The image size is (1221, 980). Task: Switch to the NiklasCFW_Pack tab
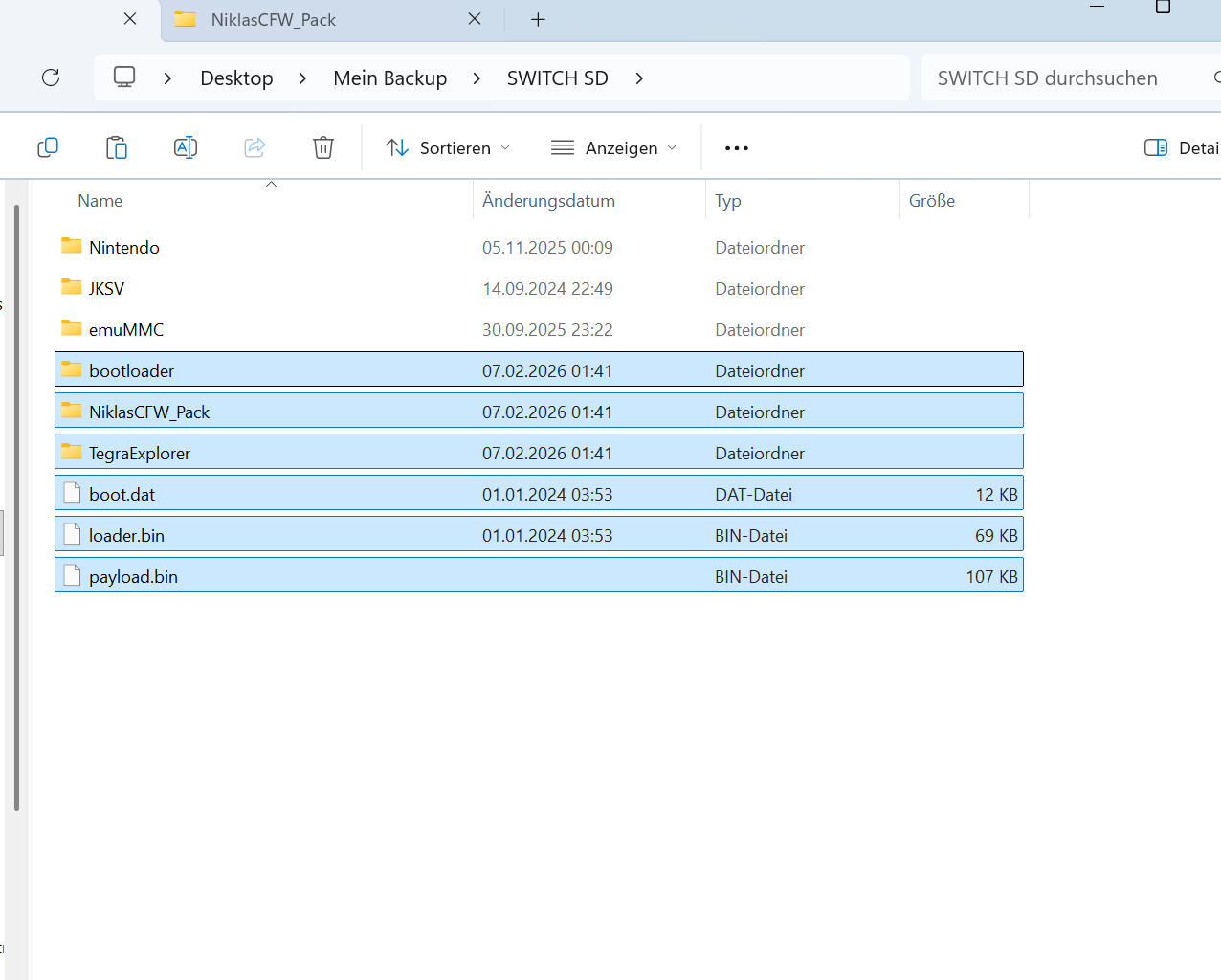tap(274, 20)
